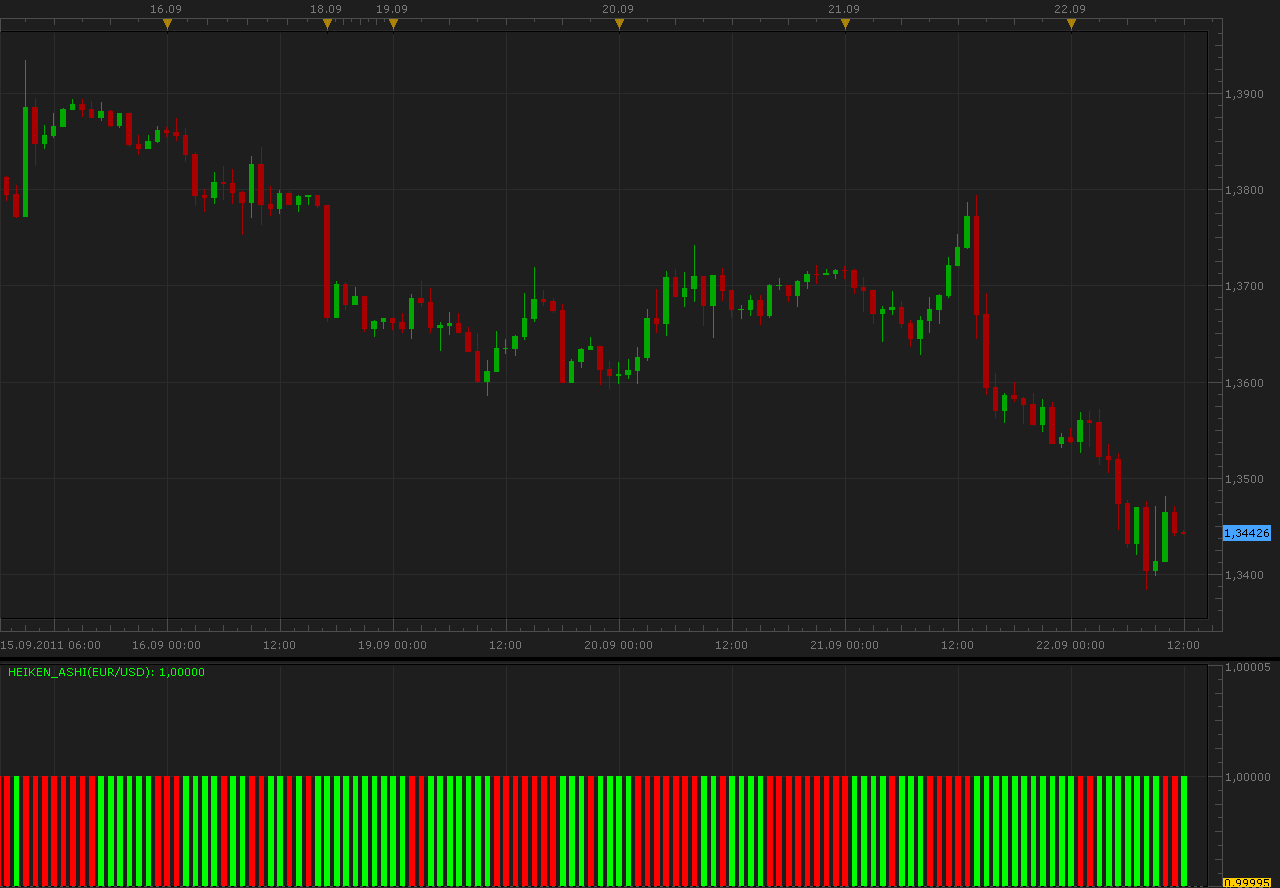
Task: Click the 15.09.2011 06:00 time label
Action: [x=51, y=645]
